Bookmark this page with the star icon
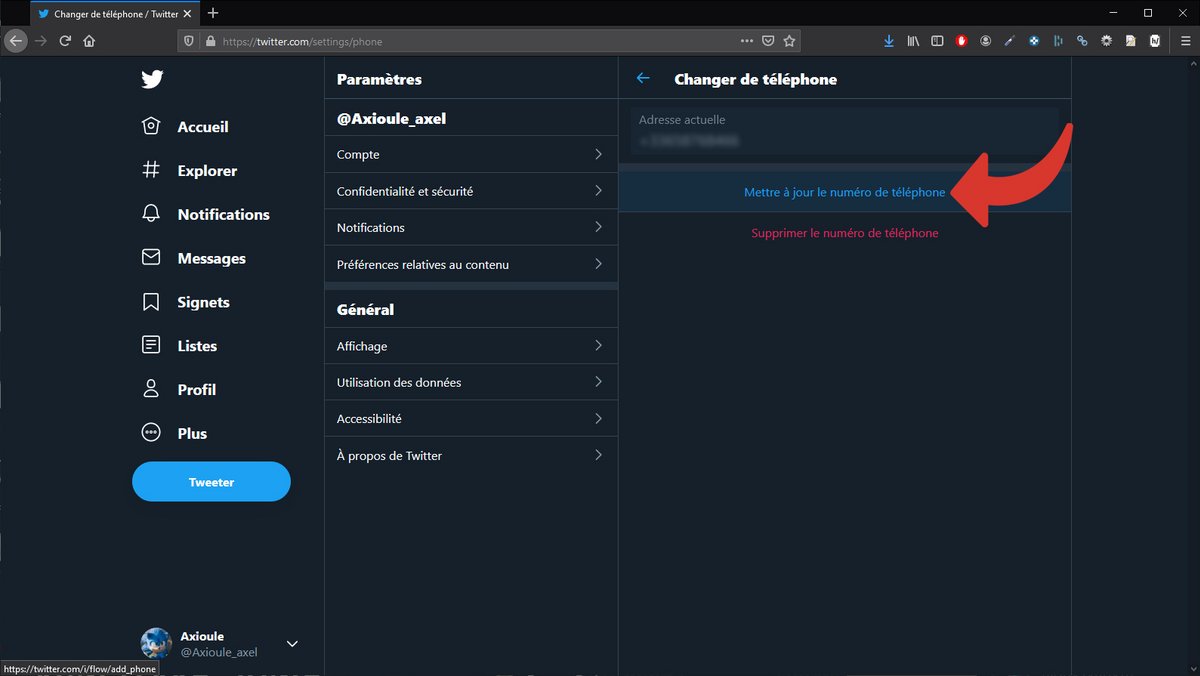Viewport: 1200px width, 676px height. [x=789, y=41]
